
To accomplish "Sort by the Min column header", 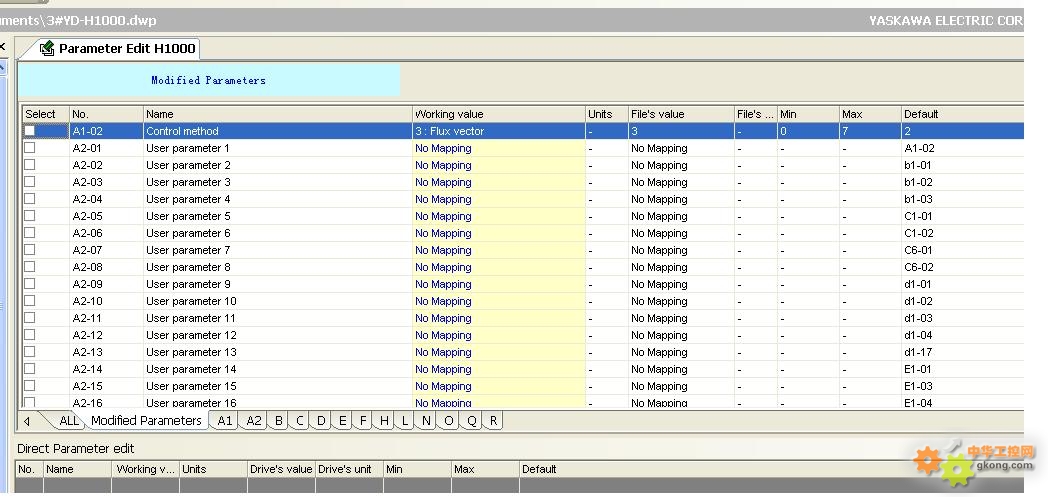I will pos(808,114).
